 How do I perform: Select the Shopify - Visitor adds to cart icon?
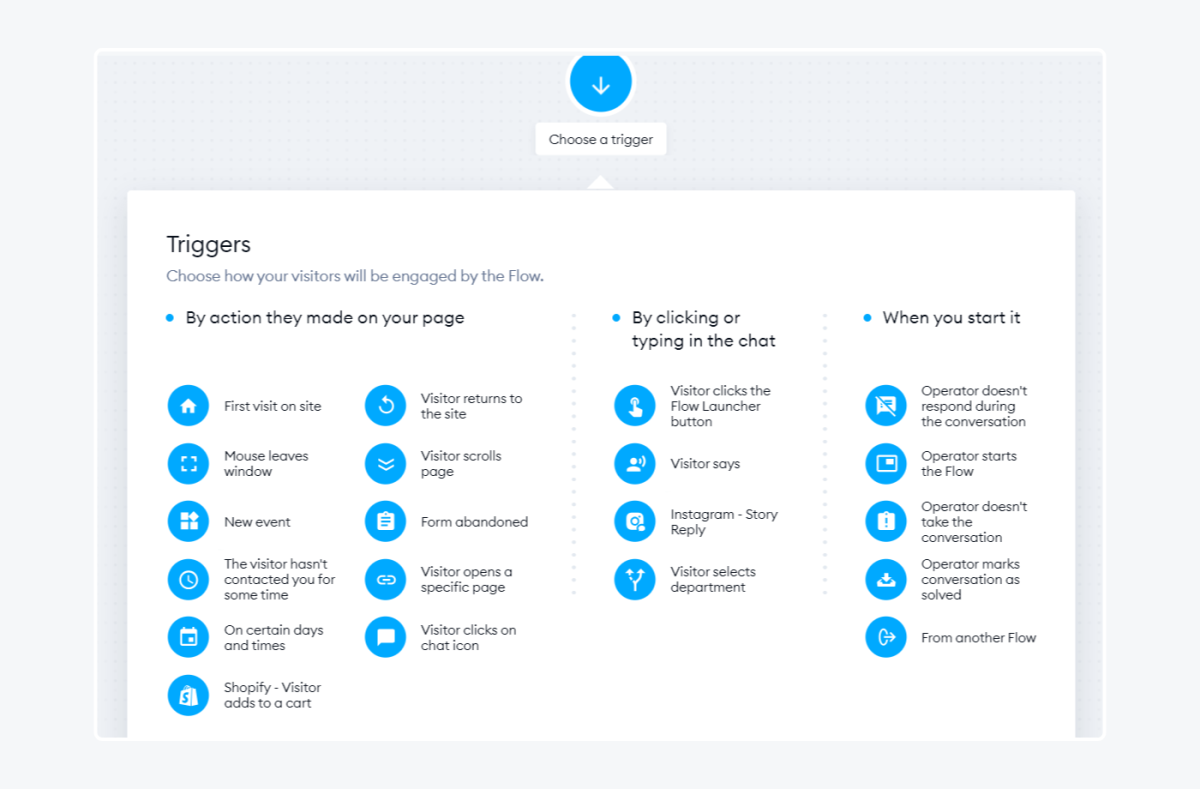point(188,695)
